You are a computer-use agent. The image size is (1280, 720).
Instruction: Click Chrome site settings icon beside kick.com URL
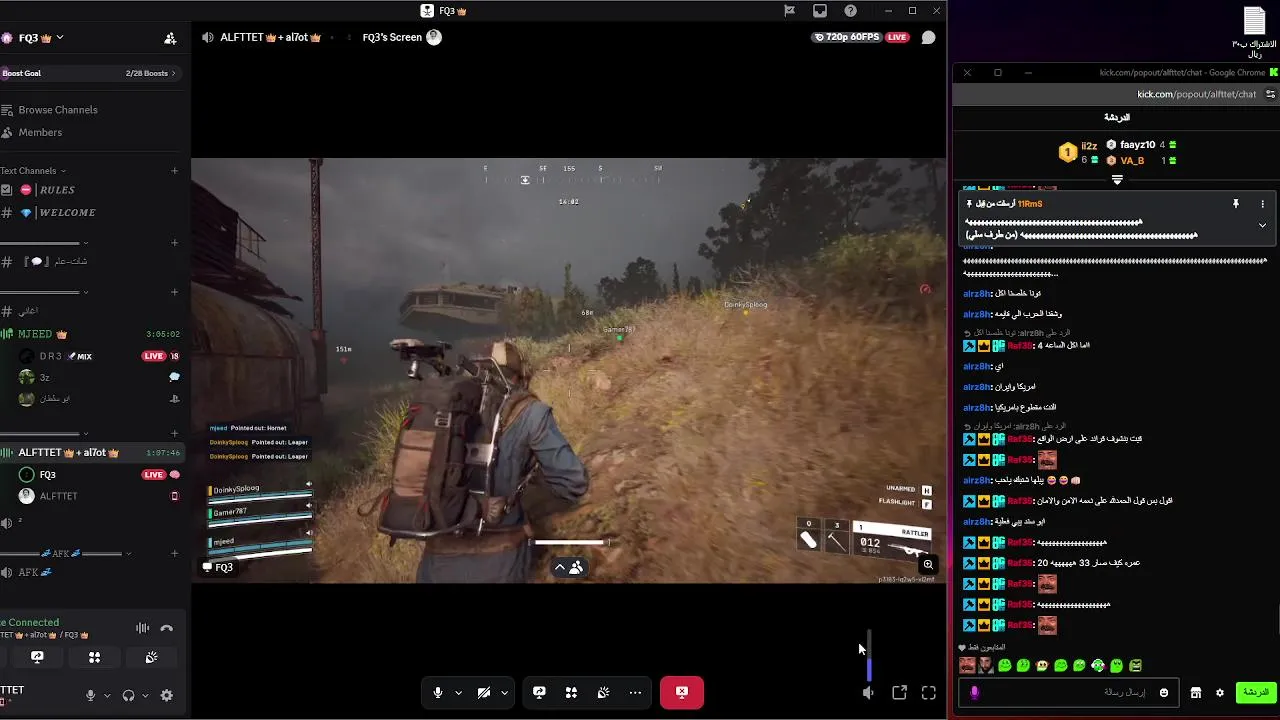[x=1270, y=94]
